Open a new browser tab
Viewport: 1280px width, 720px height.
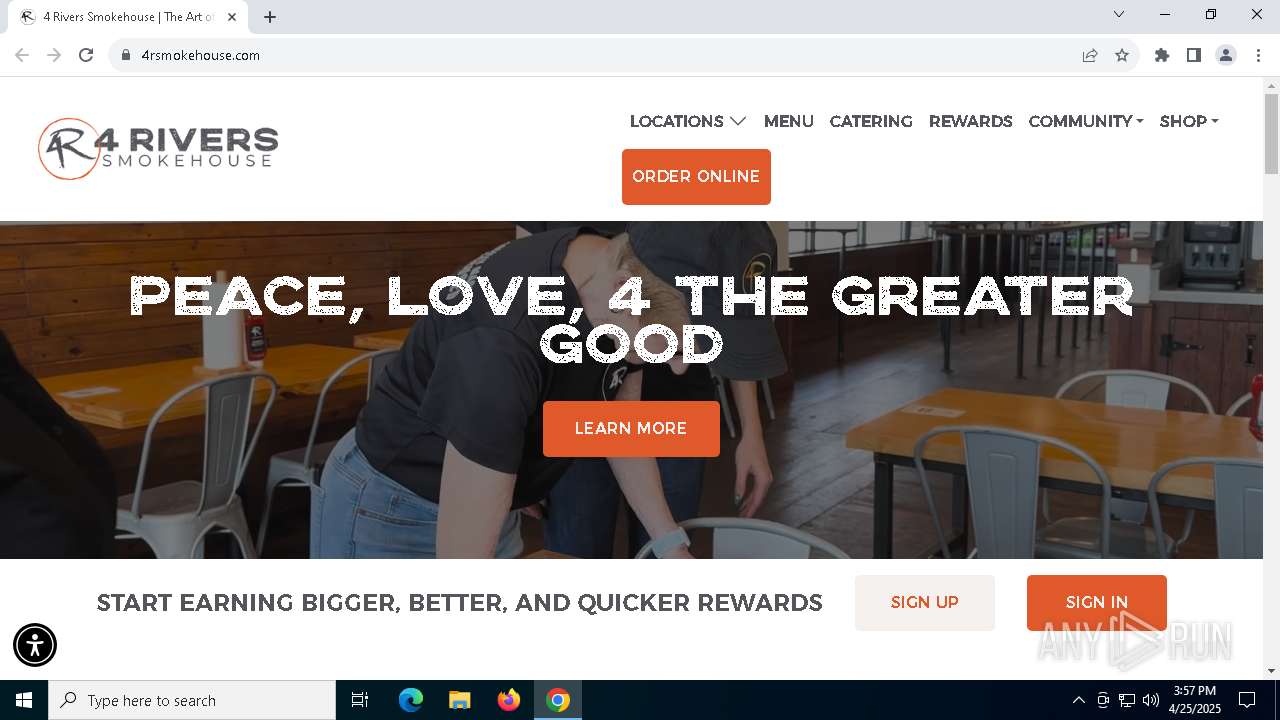pyautogui.click(x=270, y=16)
